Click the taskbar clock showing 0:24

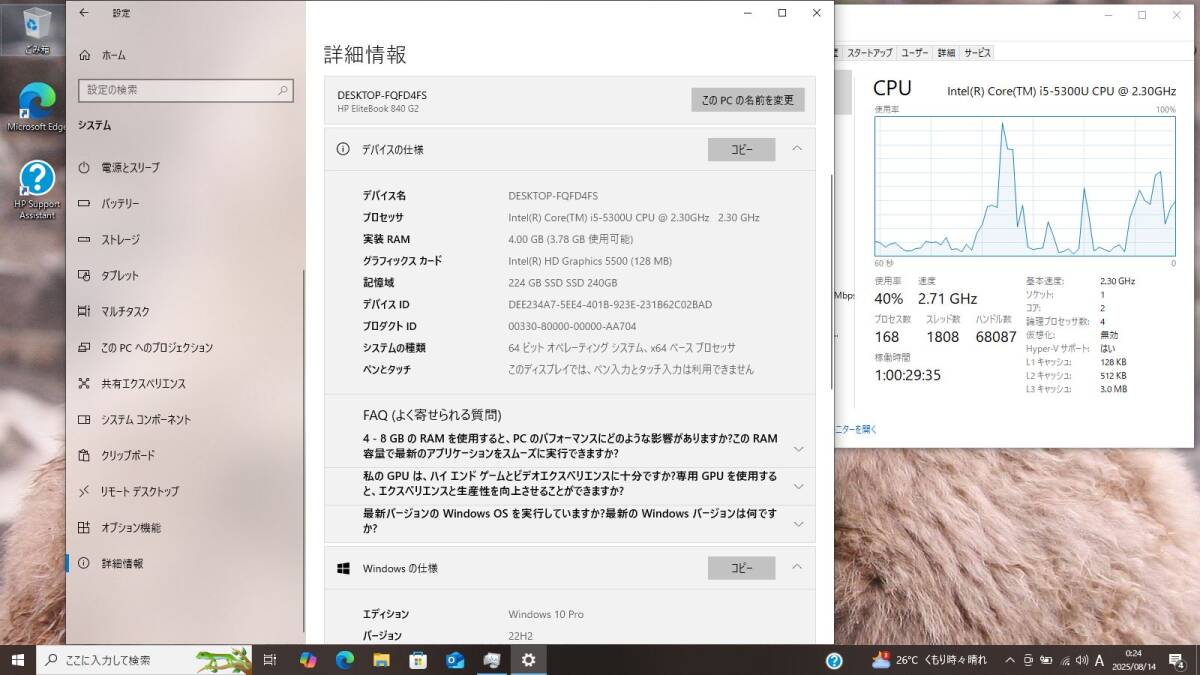click(1133, 660)
